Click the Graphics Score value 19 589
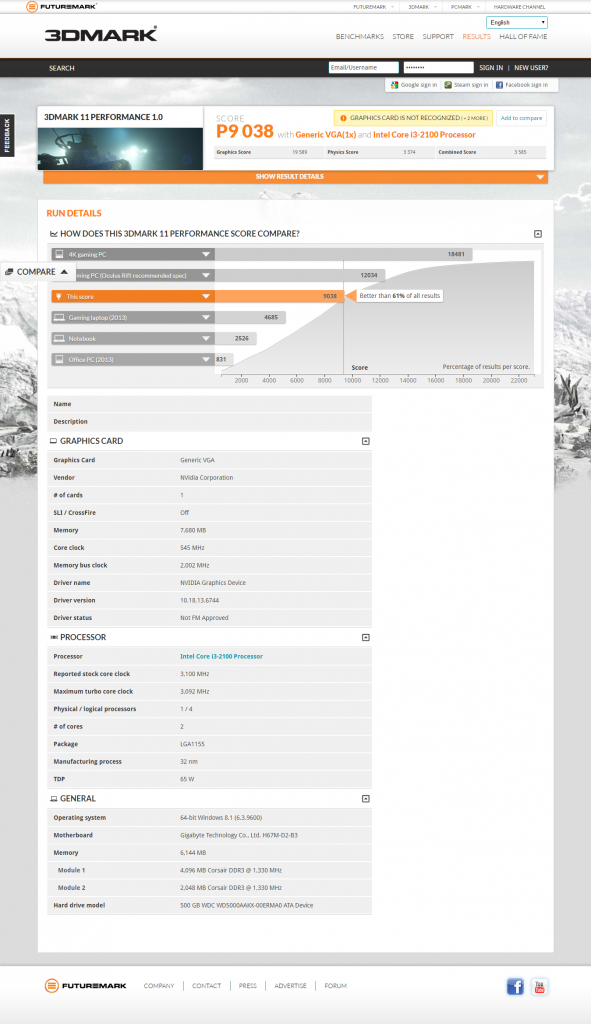591x1024 pixels. (300, 152)
